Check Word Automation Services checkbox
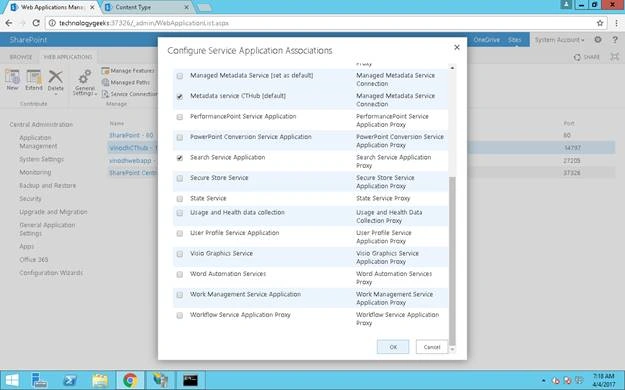This screenshot has width=625, height=390. point(180,274)
